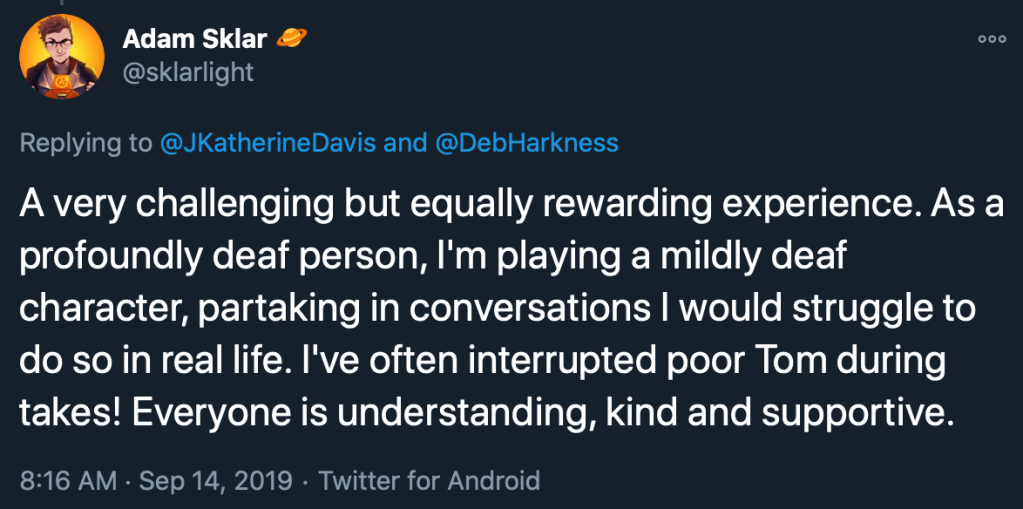Open the @DebHarkness mention
Viewport: 1023px width, 509px height.
click(527, 143)
